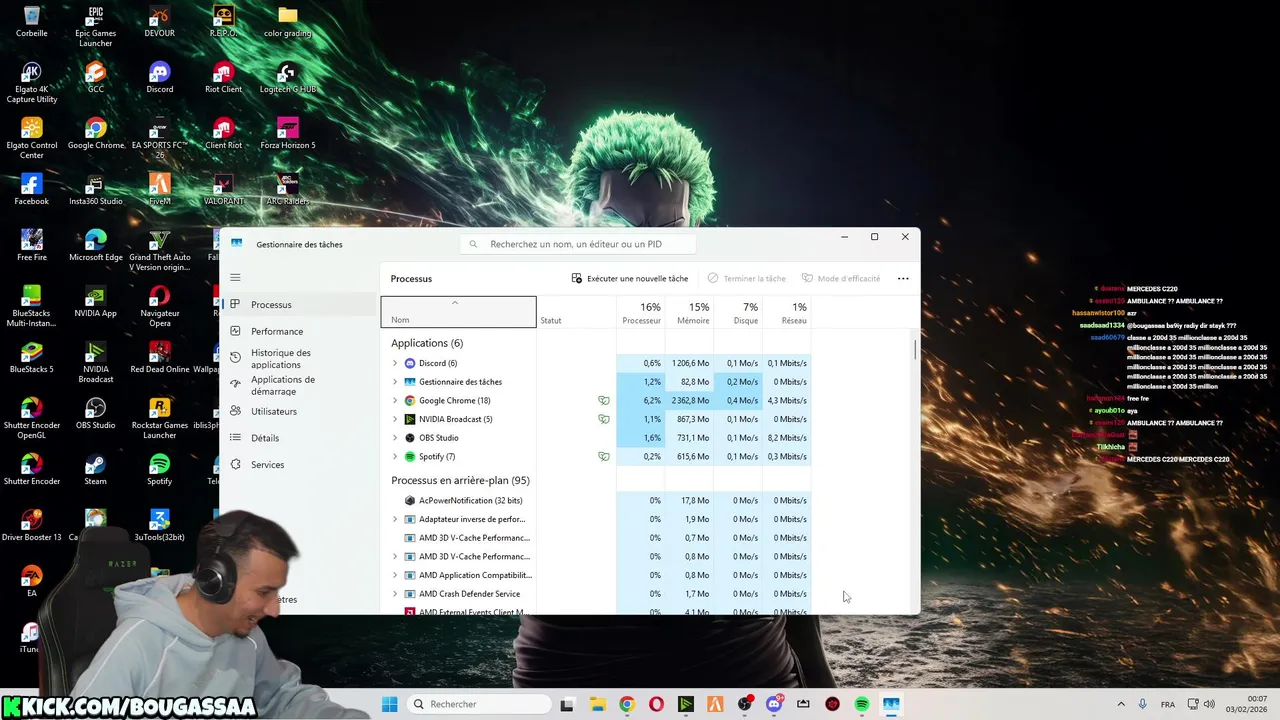Open the Détails tab
1280x720 pixels.
tap(298, 438)
